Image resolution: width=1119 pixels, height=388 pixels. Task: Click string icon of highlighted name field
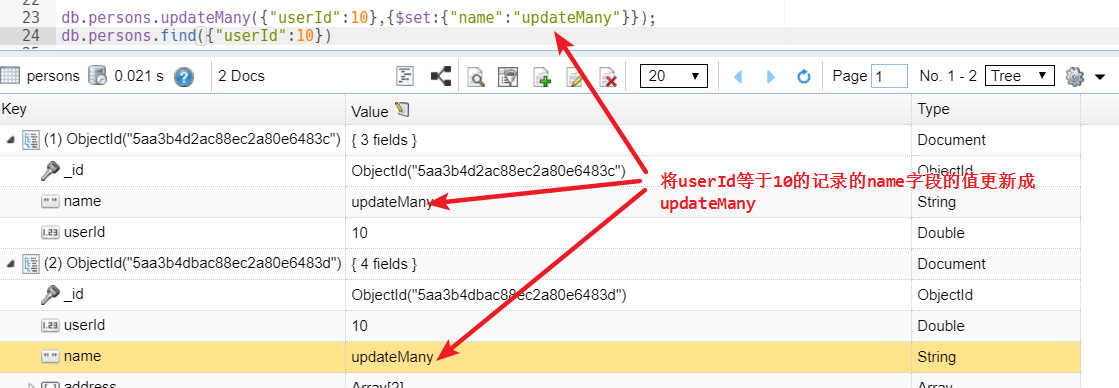tap(50, 357)
